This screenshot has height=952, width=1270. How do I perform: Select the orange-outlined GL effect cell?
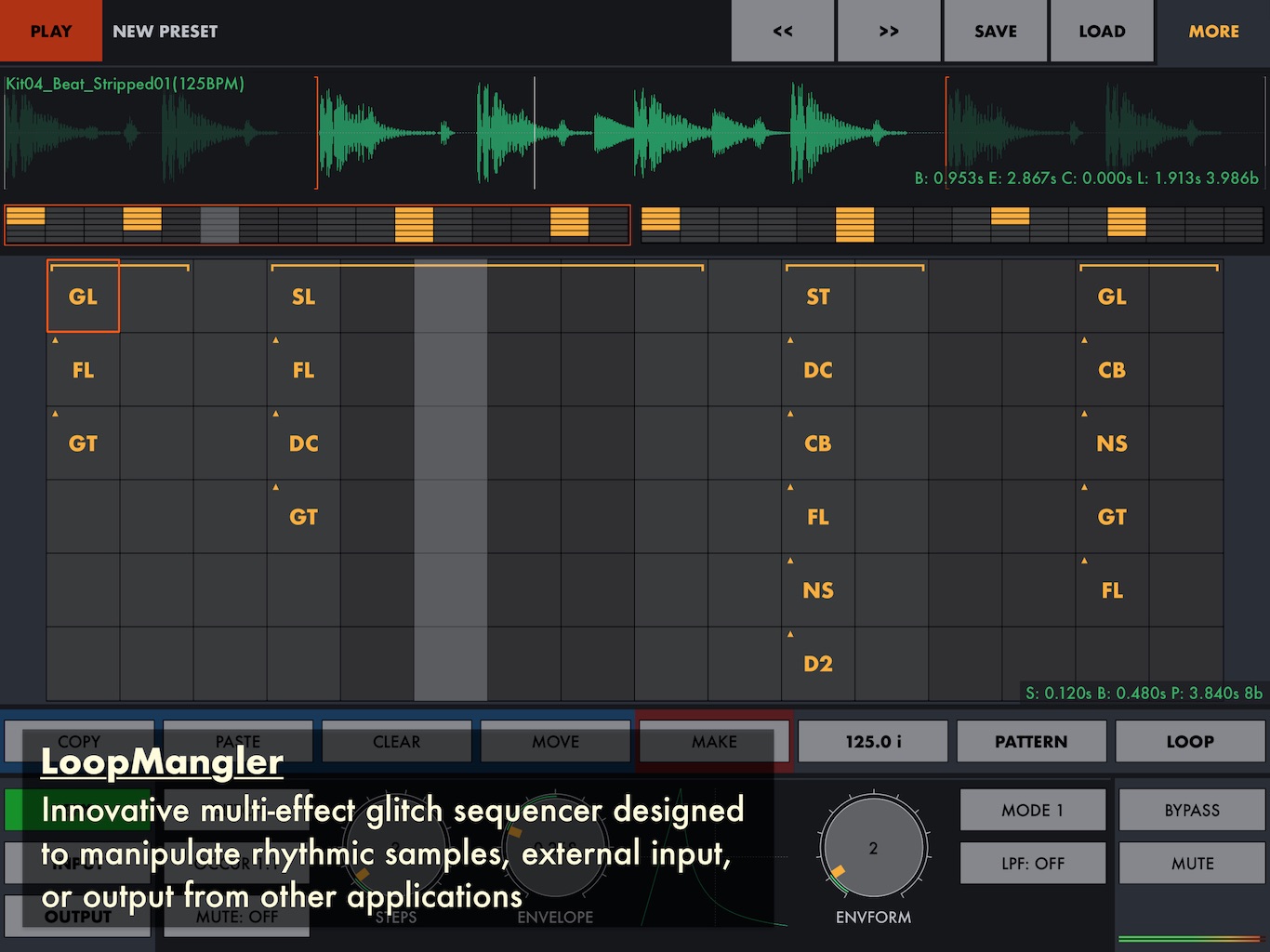click(x=83, y=297)
